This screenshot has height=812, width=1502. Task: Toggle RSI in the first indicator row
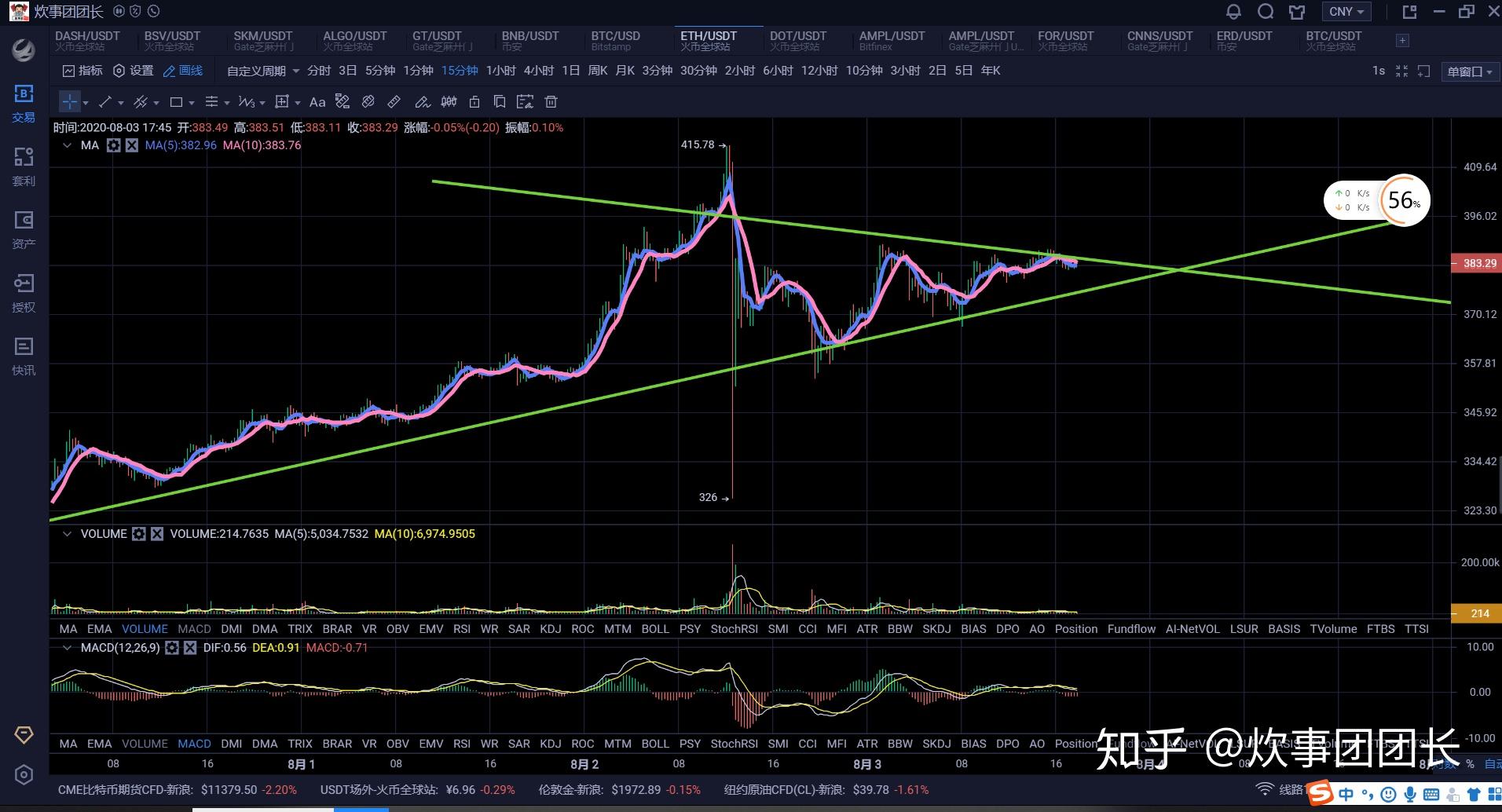(x=462, y=629)
